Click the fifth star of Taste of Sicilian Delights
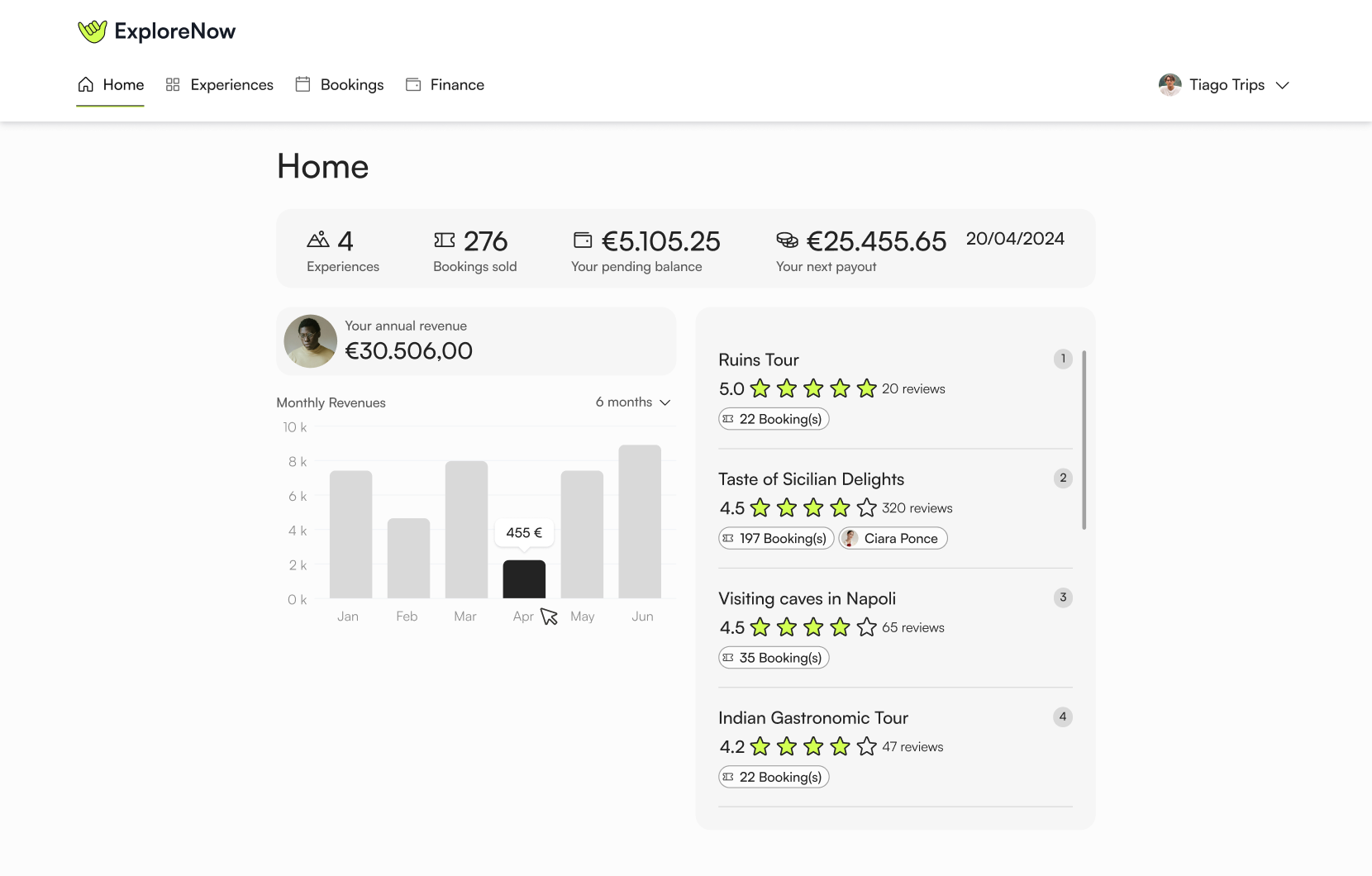This screenshot has height=876, width=1372. tap(866, 507)
